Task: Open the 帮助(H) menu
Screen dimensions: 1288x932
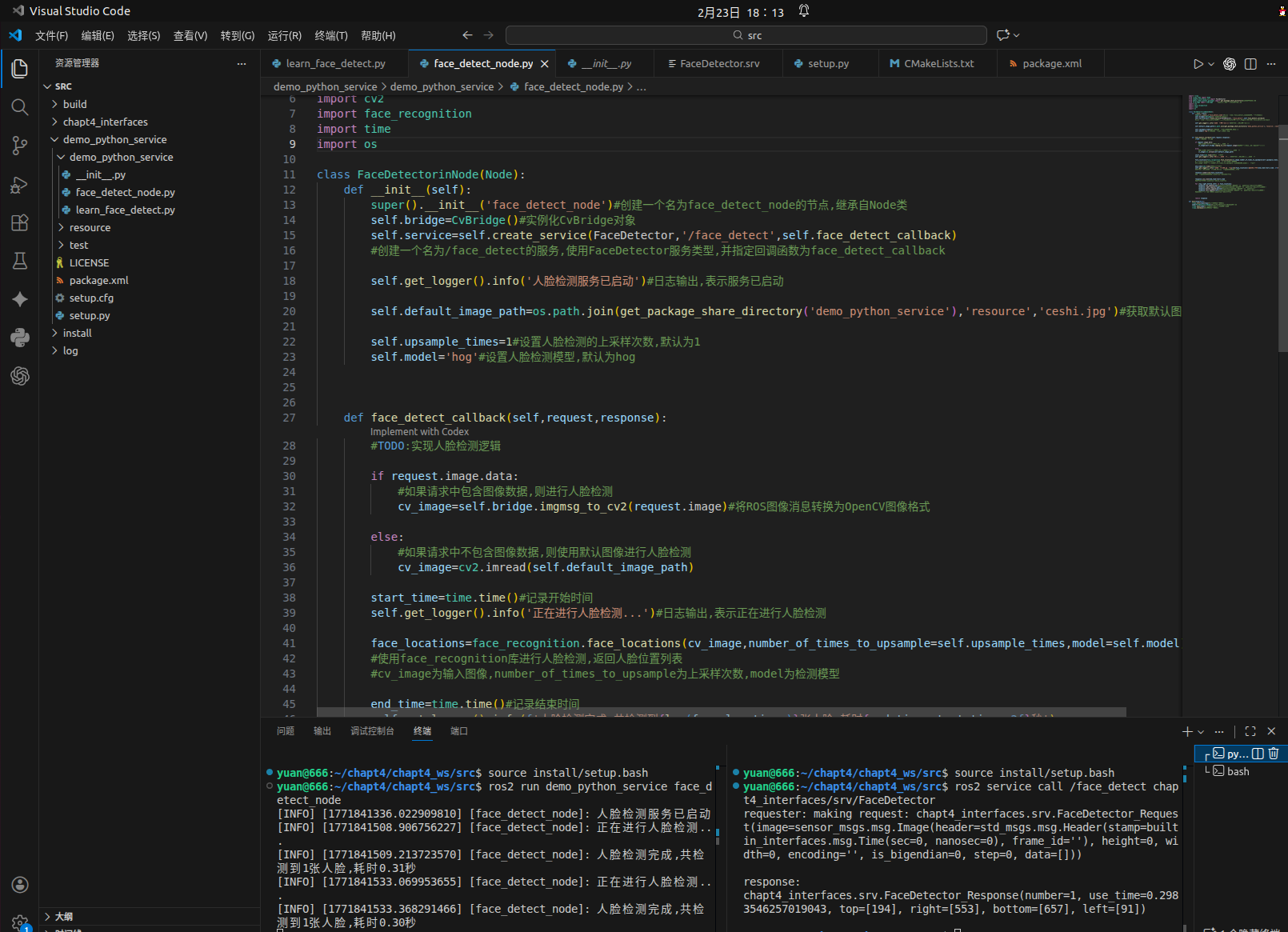Action: pyautogui.click(x=378, y=36)
